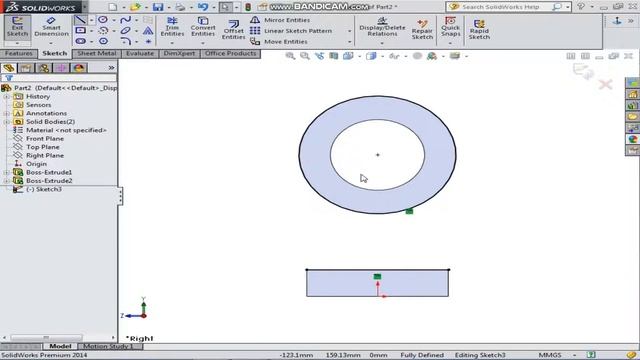Select Front Plane in the tree
This screenshot has width=640, height=360.
coord(45,139)
